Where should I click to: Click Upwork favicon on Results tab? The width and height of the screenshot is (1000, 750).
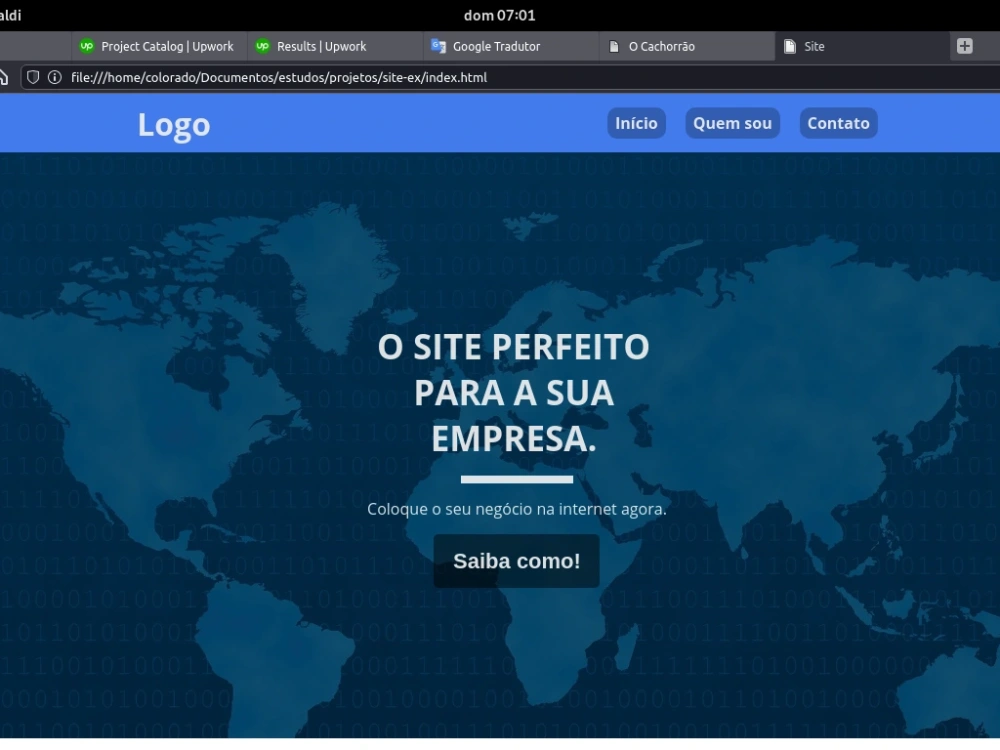[x=262, y=46]
